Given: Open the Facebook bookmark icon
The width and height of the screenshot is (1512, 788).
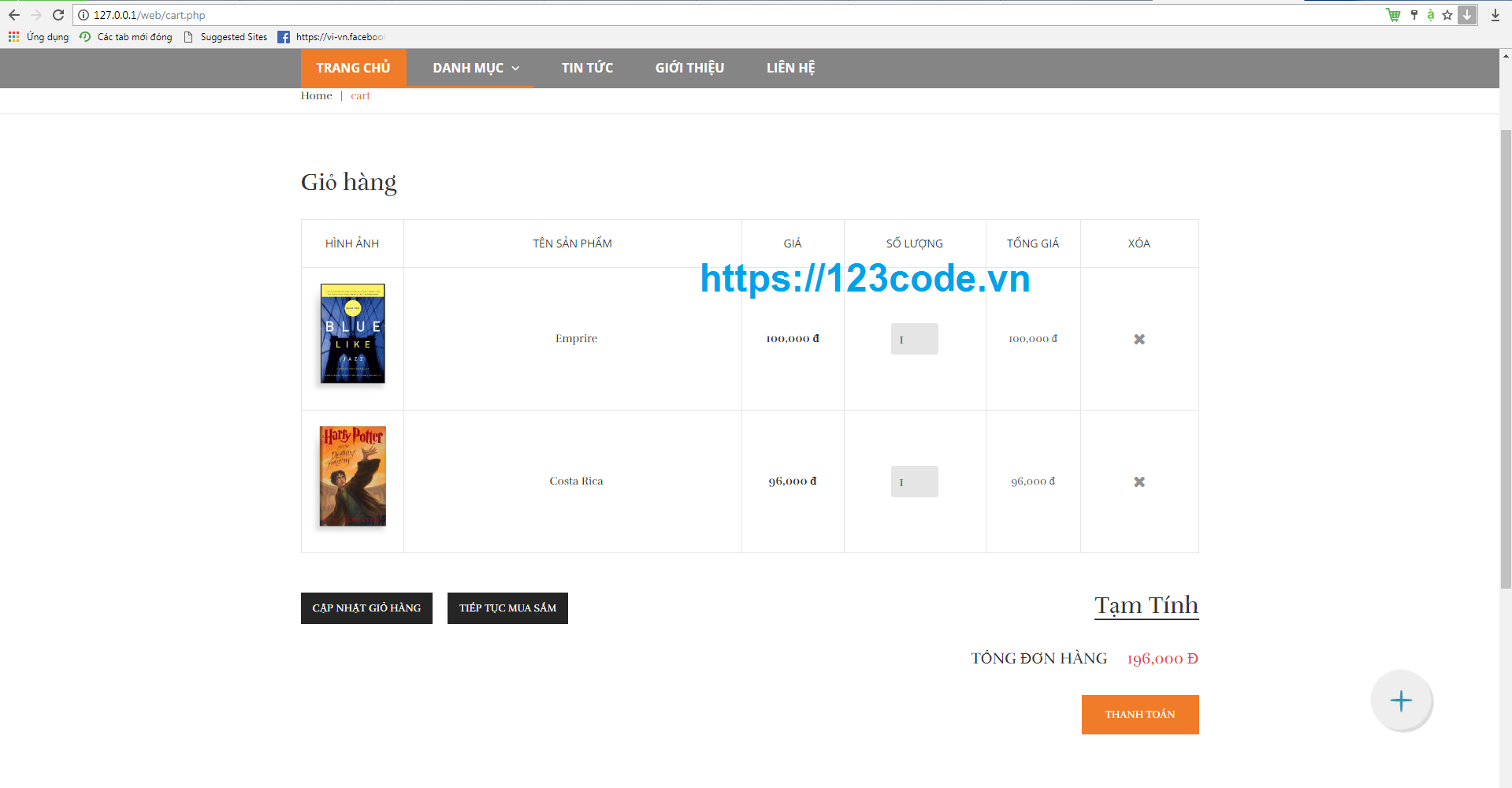Looking at the screenshot, I should coord(282,36).
